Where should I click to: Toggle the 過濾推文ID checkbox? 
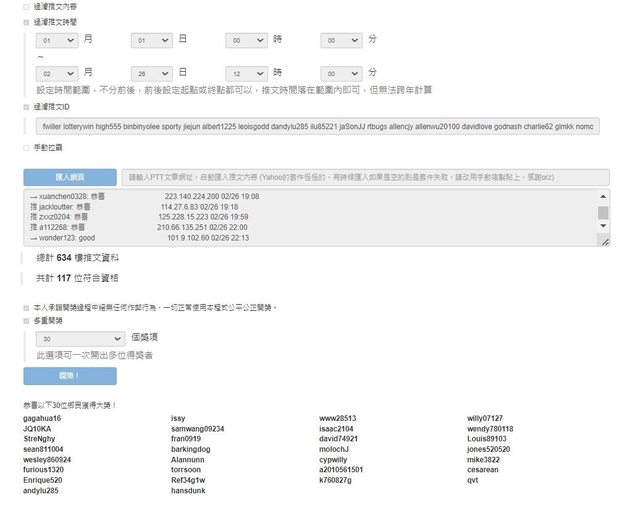point(26,106)
